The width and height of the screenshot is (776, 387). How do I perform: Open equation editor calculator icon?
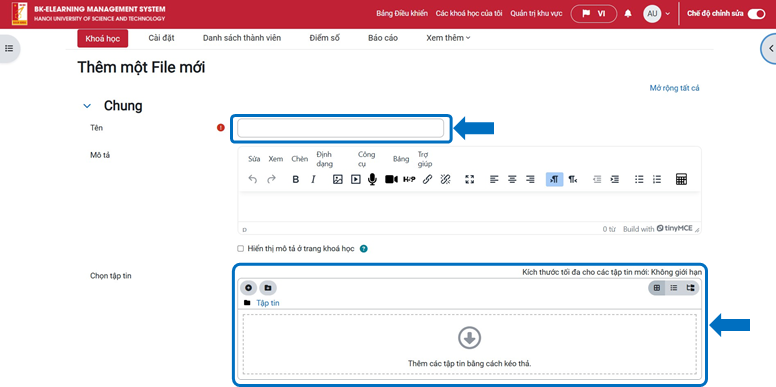(681, 180)
